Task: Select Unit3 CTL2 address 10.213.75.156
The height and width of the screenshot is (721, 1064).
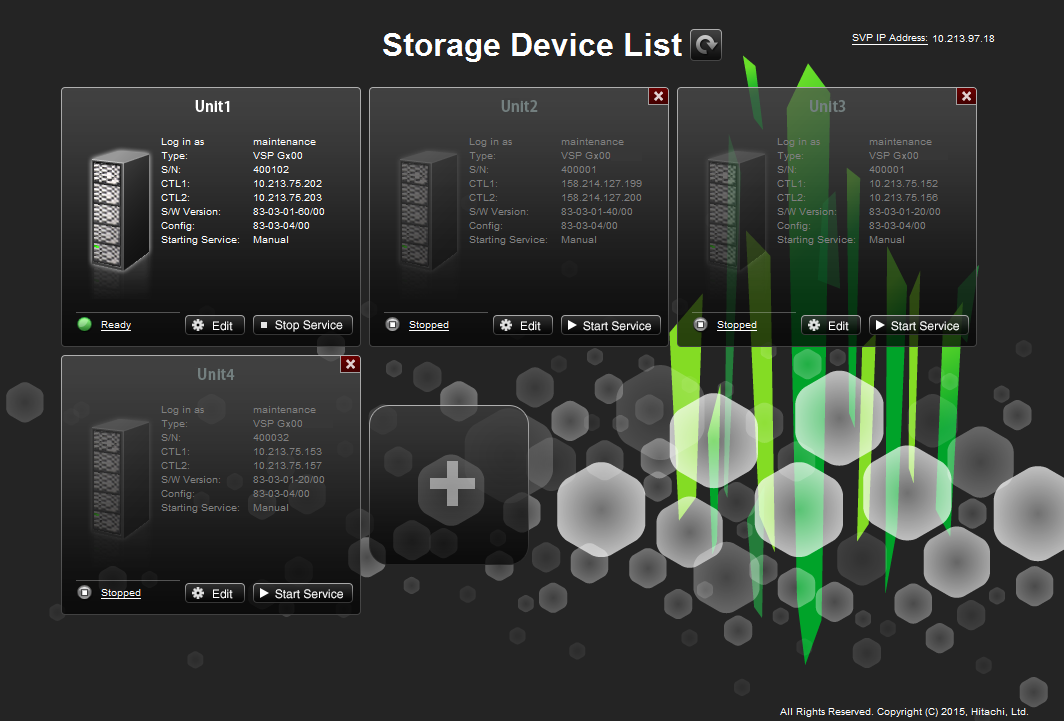Action: click(904, 198)
